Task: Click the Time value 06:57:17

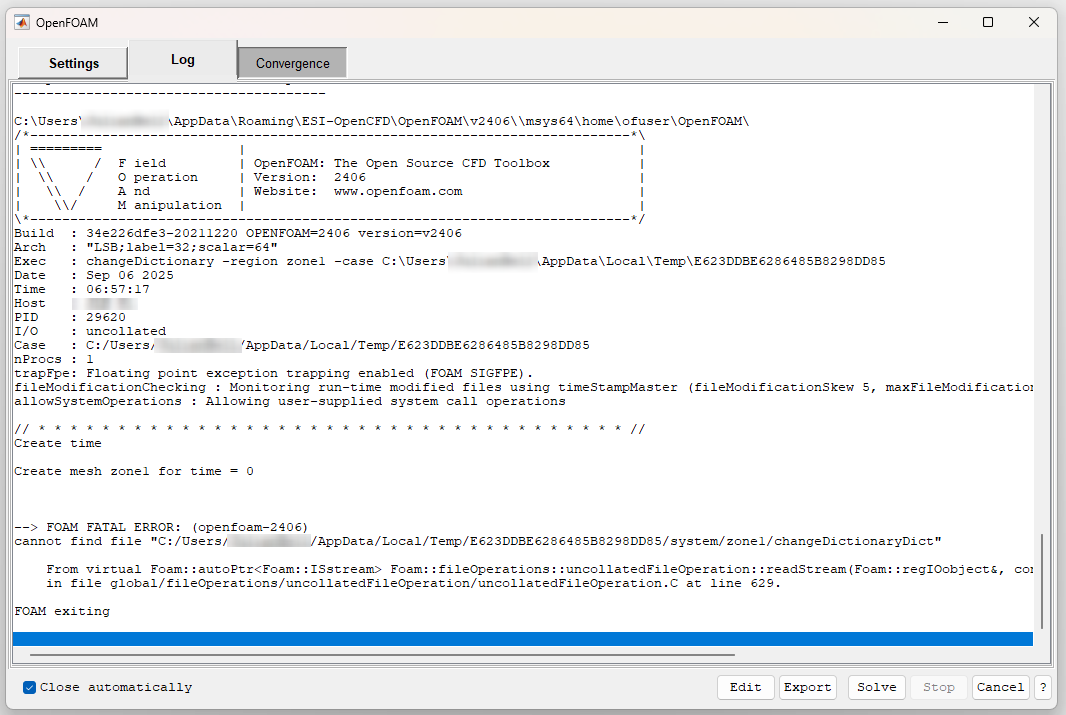Action: tap(118, 290)
